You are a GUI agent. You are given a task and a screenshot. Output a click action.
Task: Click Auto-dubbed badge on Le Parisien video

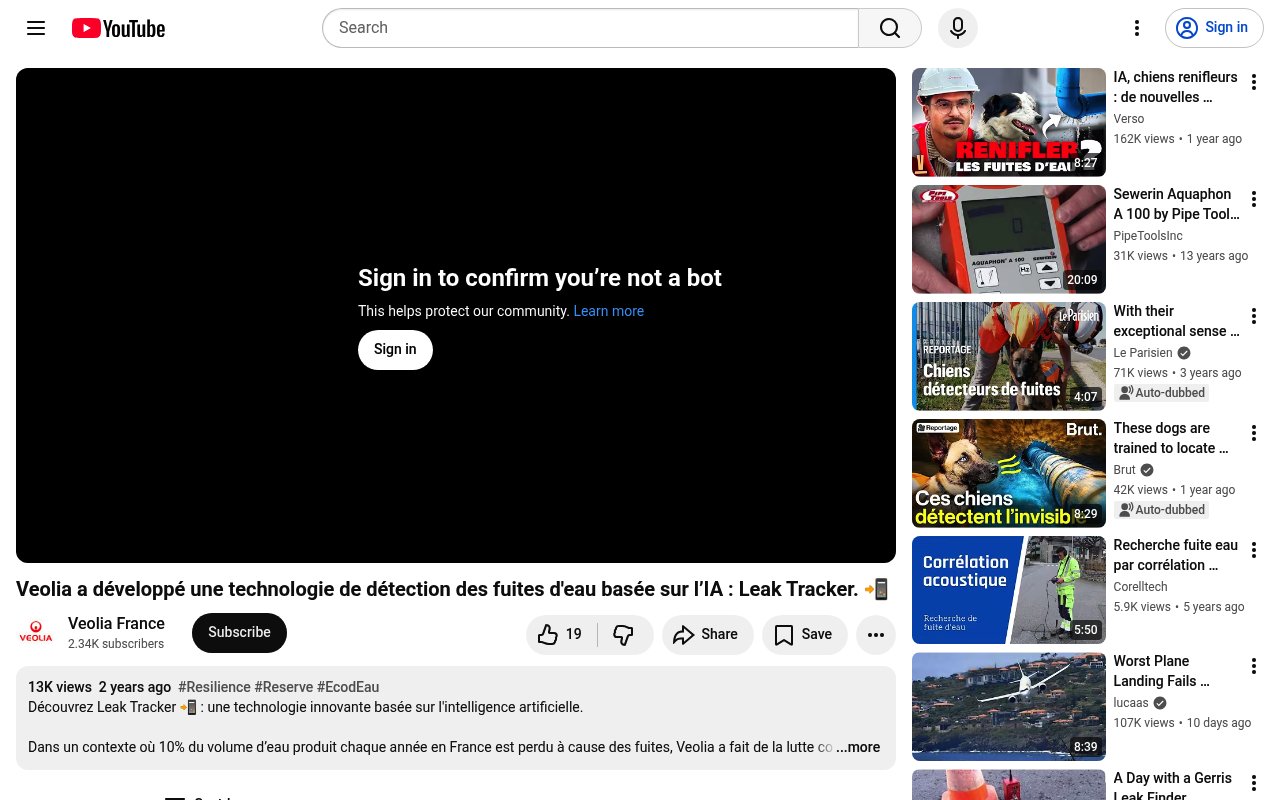tap(1162, 393)
